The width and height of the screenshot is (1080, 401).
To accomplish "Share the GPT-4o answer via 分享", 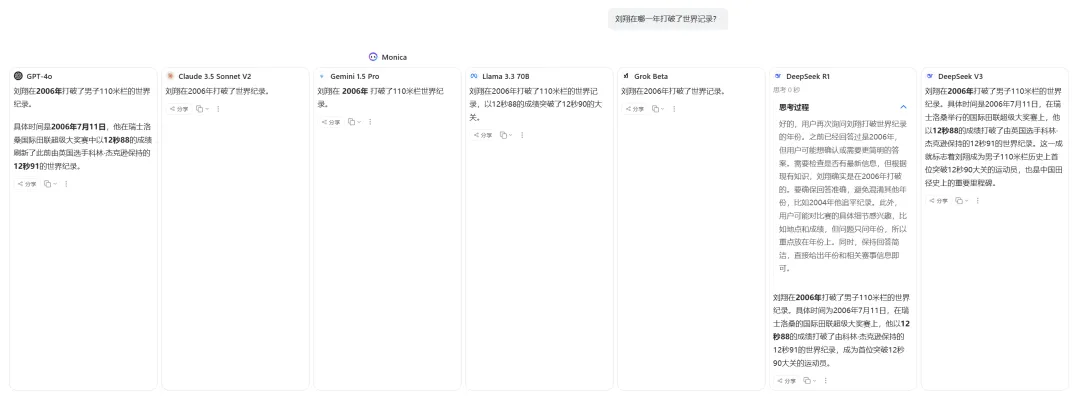I will (28, 184).
